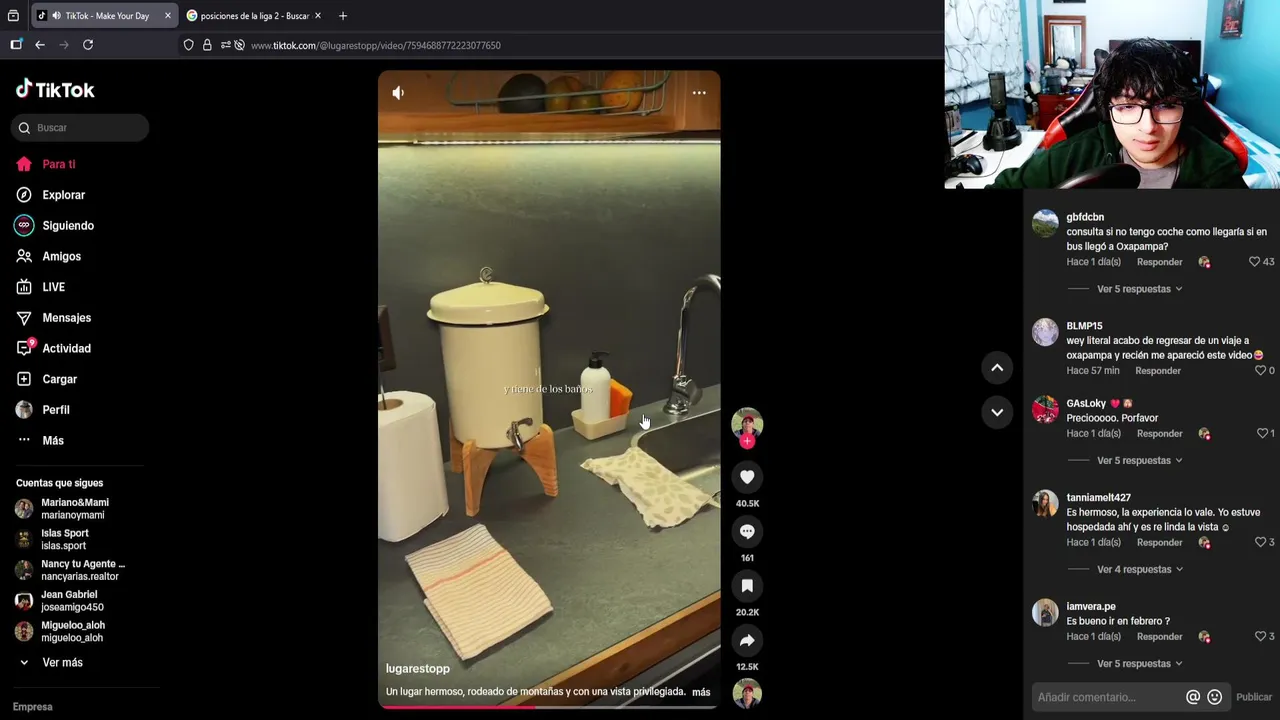Click the shield tracking protection icon
This screenshot has width=1280, height=720.
188,45
